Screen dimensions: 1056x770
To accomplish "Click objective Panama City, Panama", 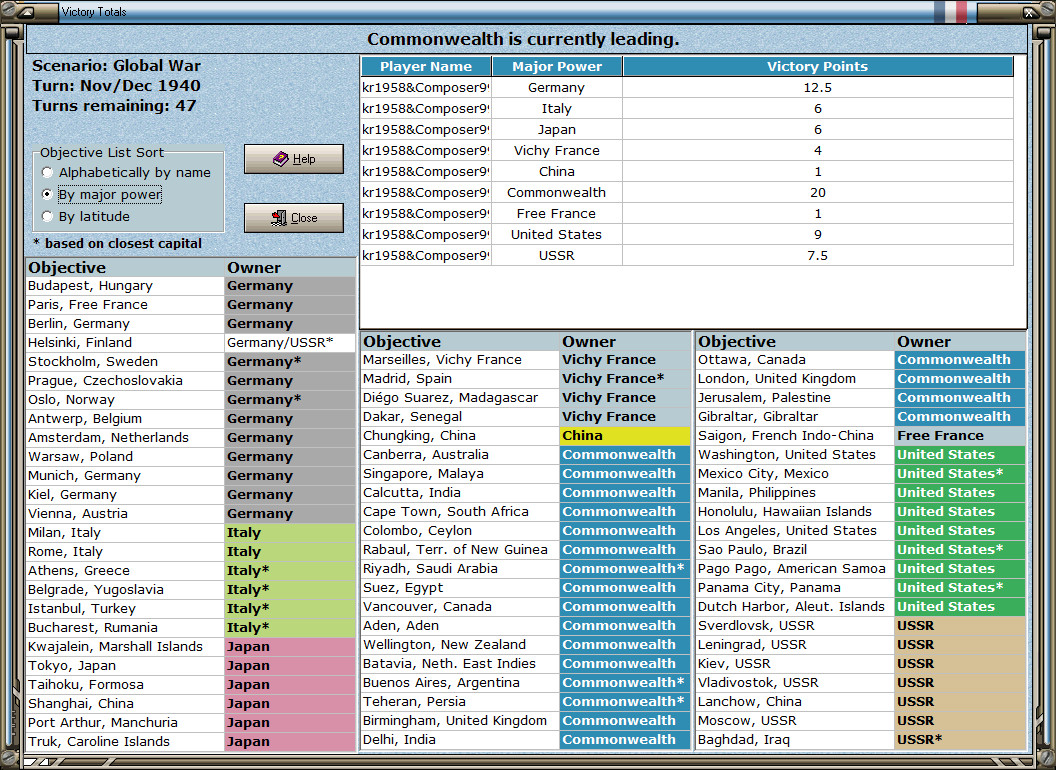I will click(795, 587).
